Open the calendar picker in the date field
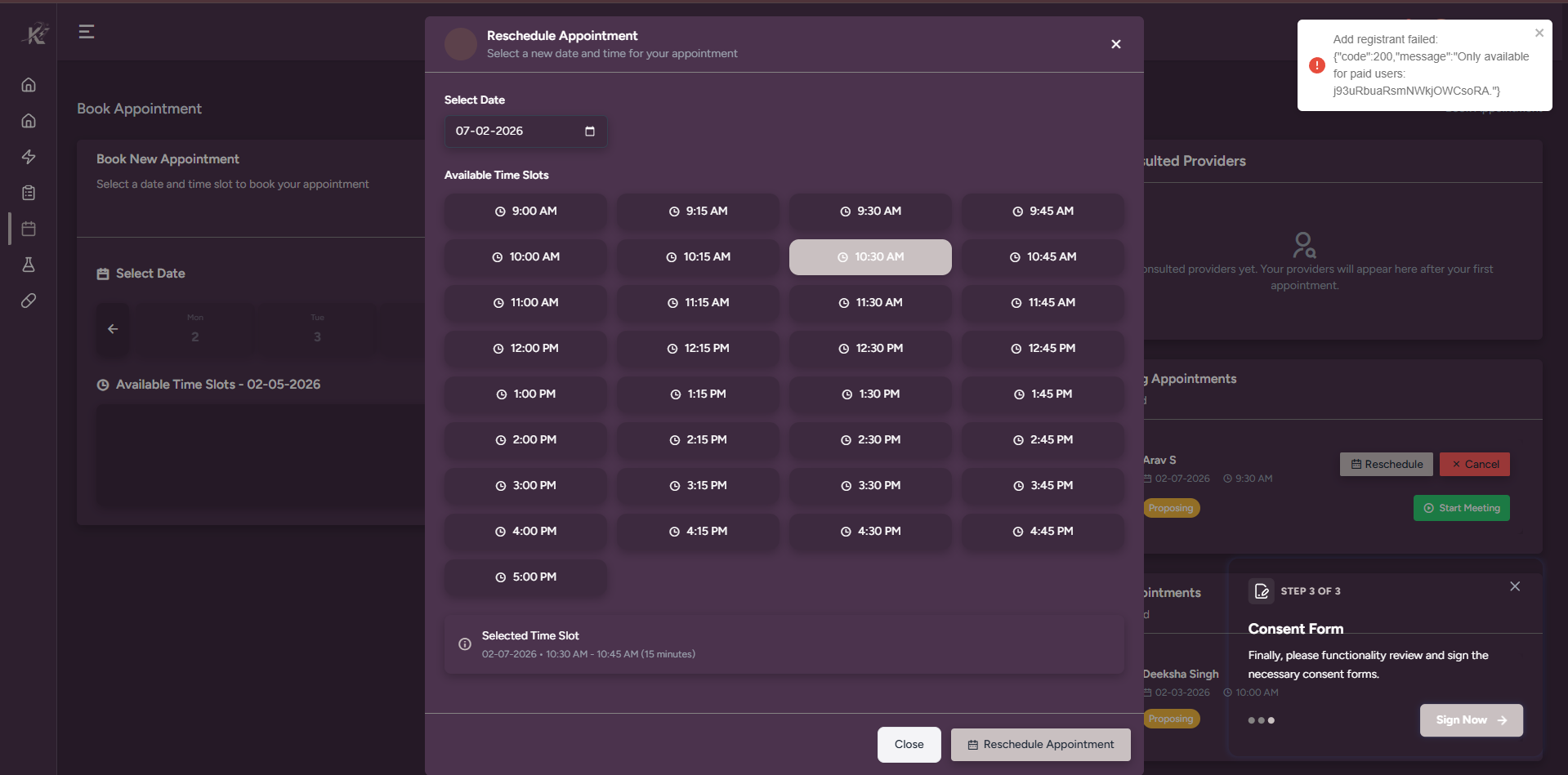Screen dimensions: 1568x775 (590, 131)
